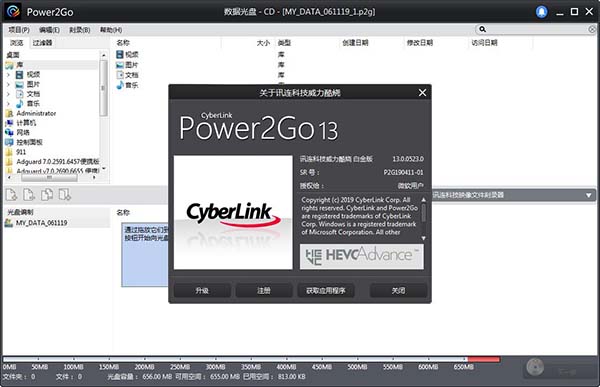Click the CyberLink logo image in dialog
Image resolution: width=600 pixels, height=387 pixels.
click(233, 212)
